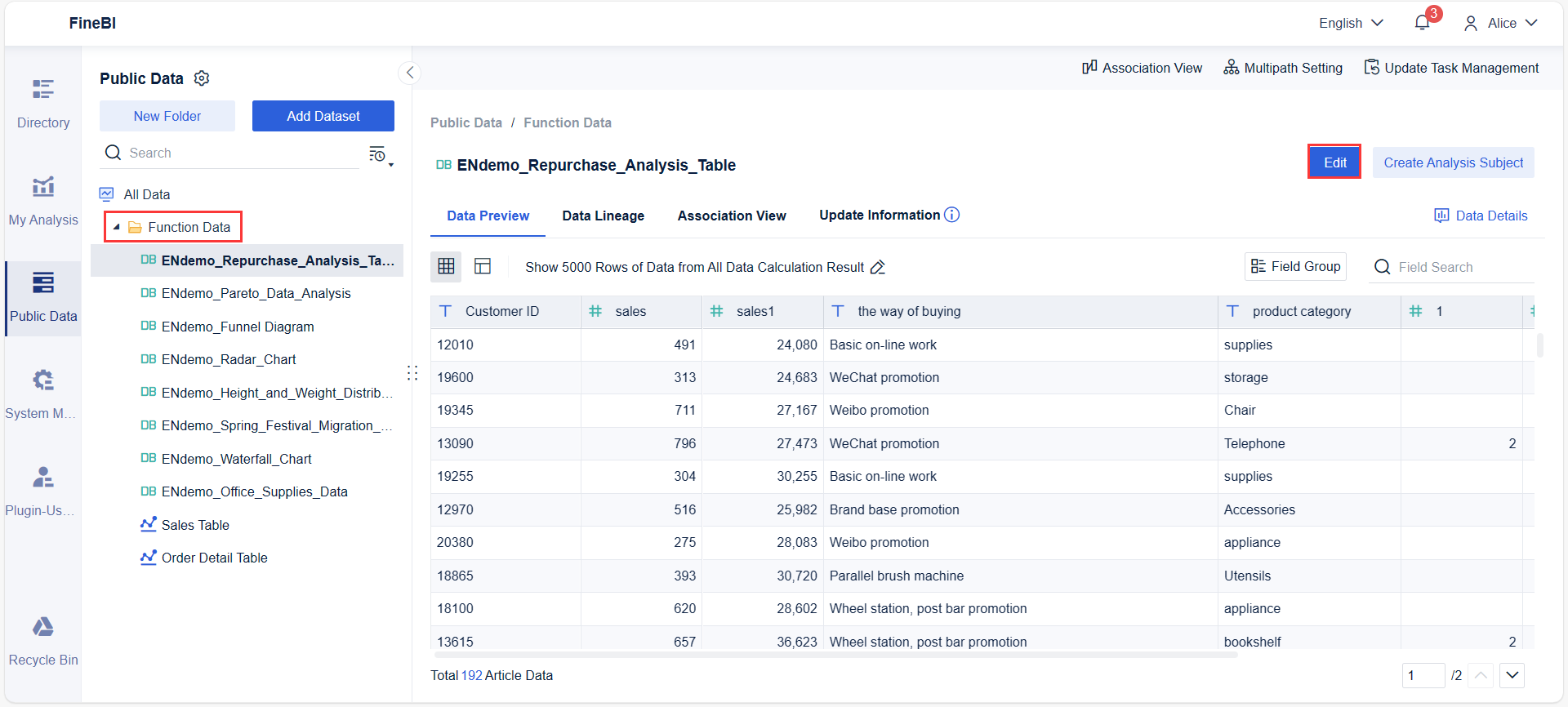Click the Add Dataset button
This screenshot has width=1568, height=707.
[x=323, y=116]
